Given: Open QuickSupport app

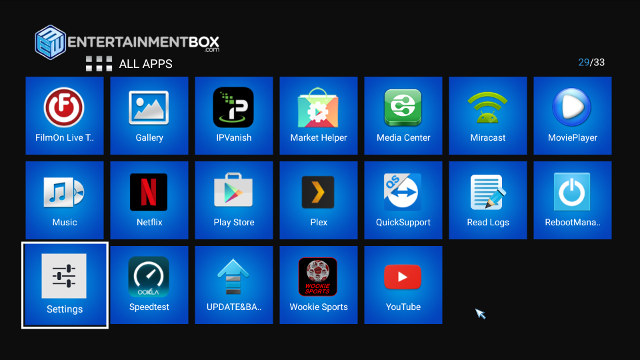Looking at the screenshot, I should click(x=403, y=200).
